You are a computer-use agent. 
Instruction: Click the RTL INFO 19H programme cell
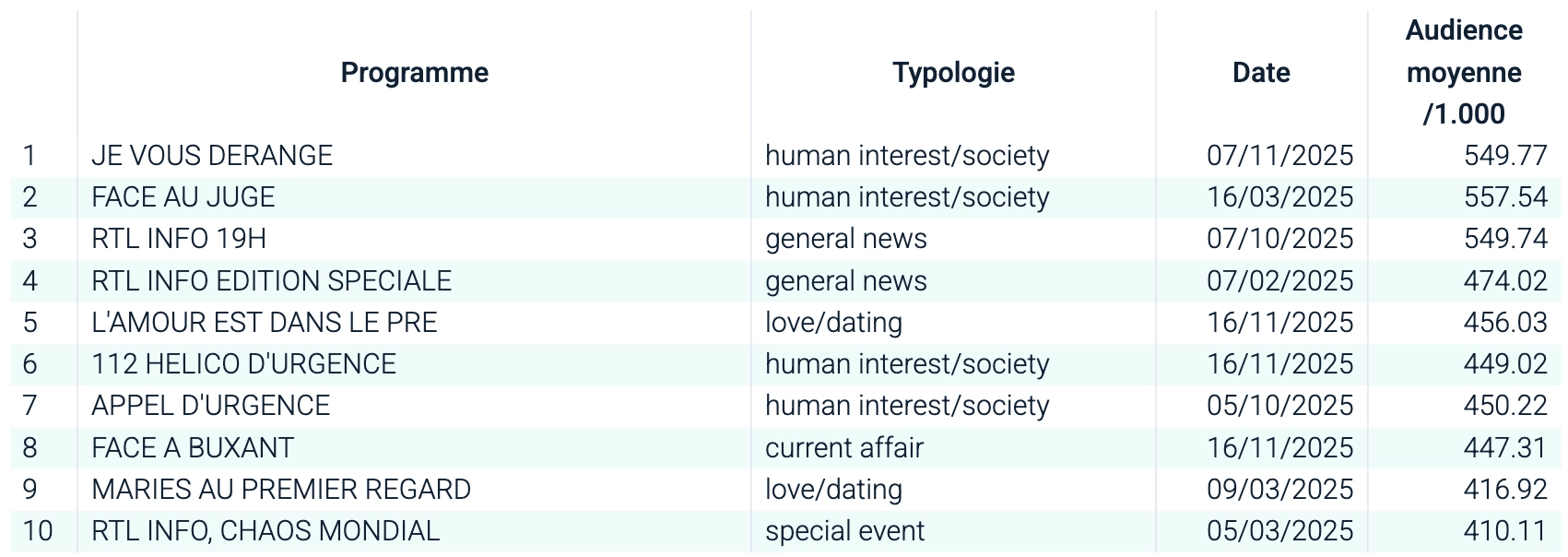click(x=179, y=239)
